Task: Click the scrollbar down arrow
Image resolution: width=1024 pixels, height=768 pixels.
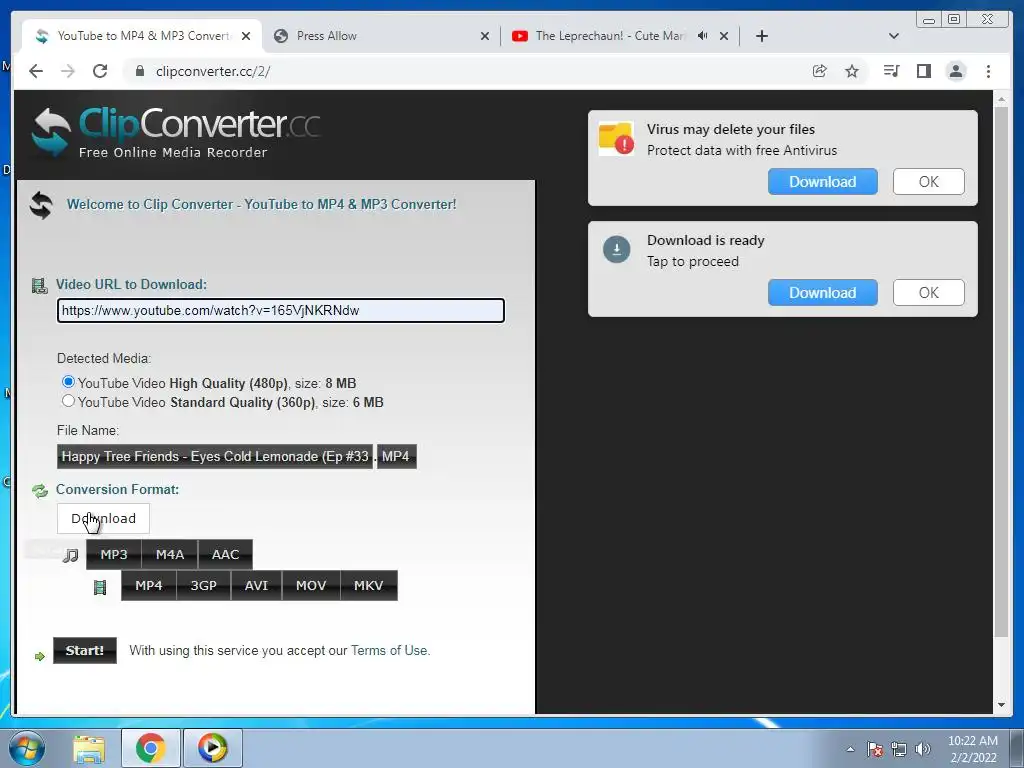Action: (1001, 705)
